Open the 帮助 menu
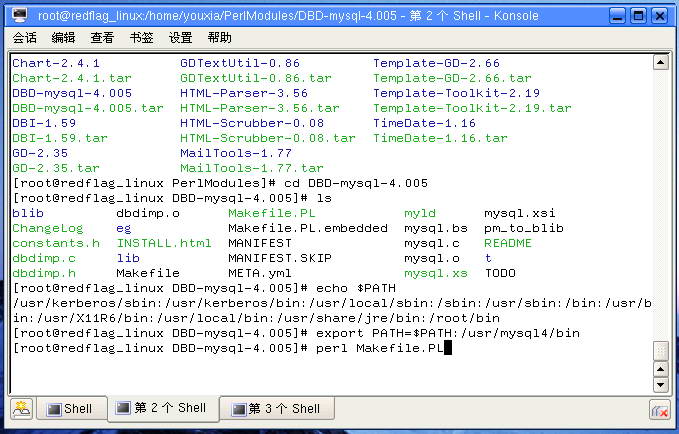This screenshot has width=679, height=434. pyautogui.click(x=220, y=38)
